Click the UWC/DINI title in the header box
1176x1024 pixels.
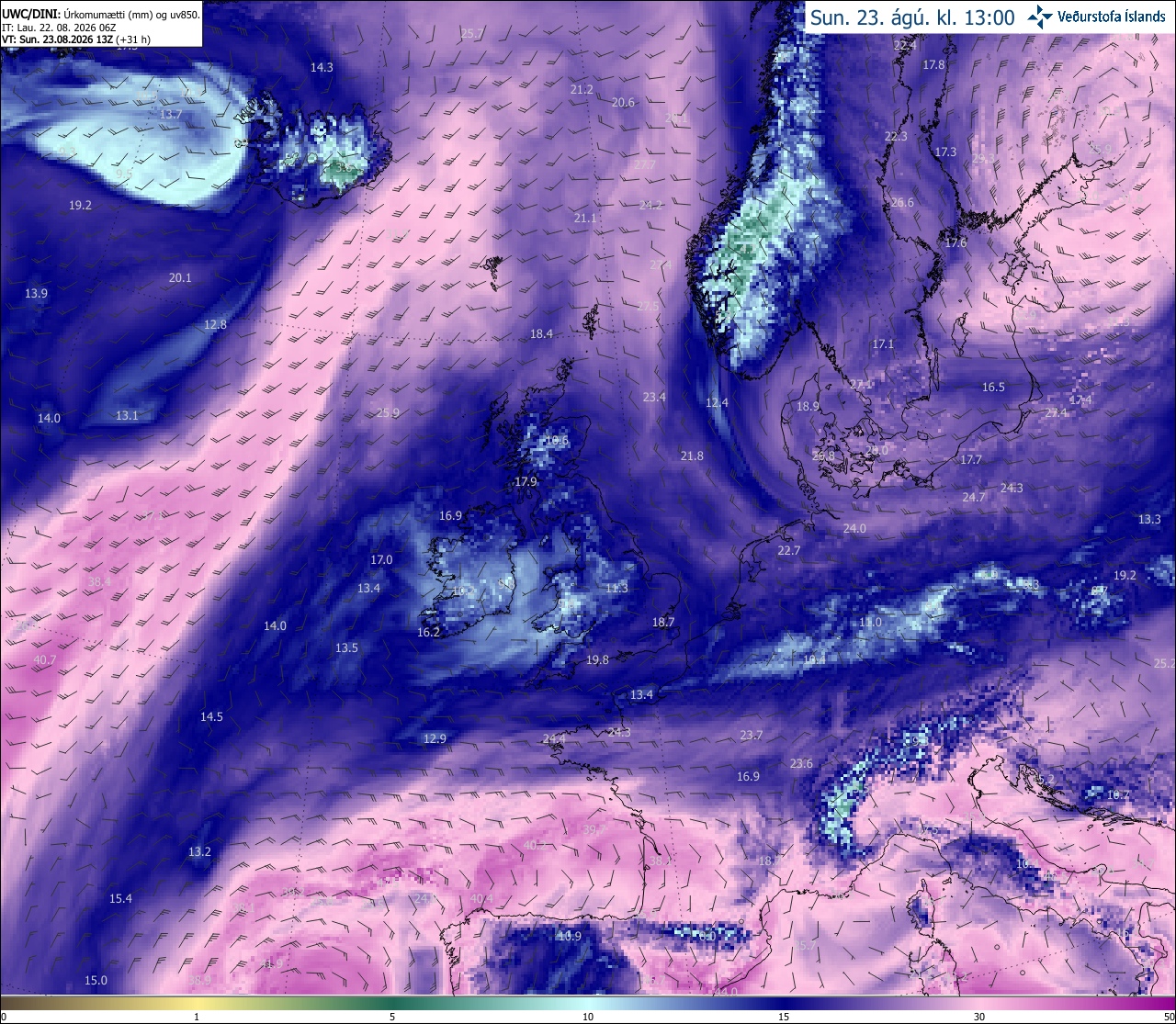(30, 15)
